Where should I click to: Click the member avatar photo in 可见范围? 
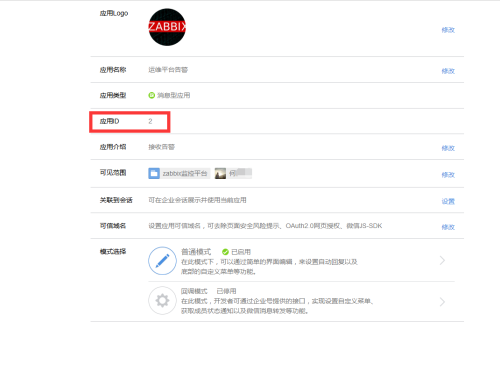pos(220,173)
